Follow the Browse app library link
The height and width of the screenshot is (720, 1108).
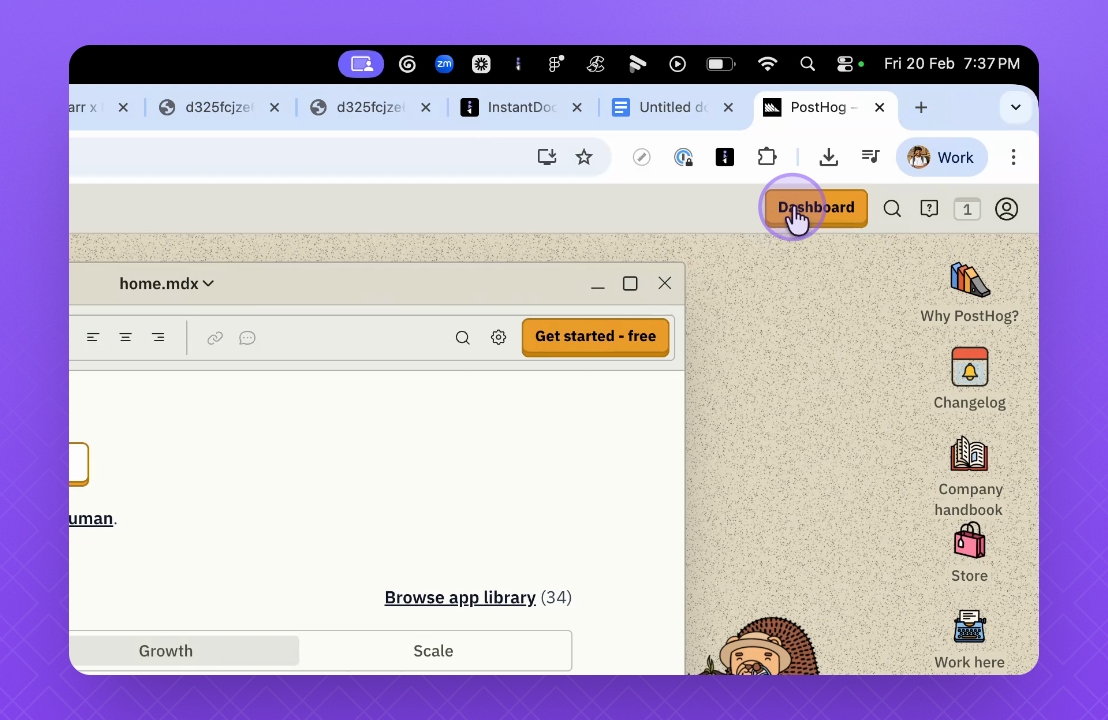click(460, 597)
